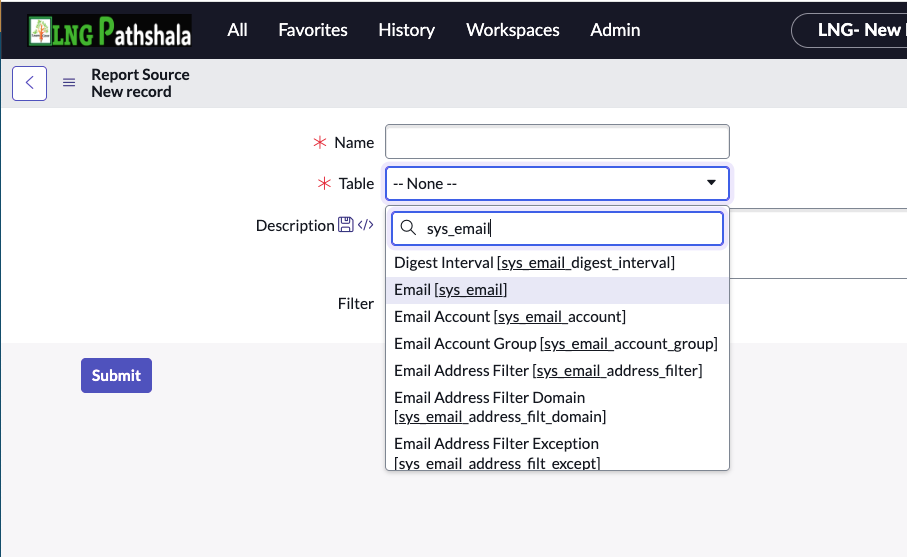Viewport: 907px width, 557px height.
Task: Select Email Address Filter Domain option
Action: tap(557, 407)
